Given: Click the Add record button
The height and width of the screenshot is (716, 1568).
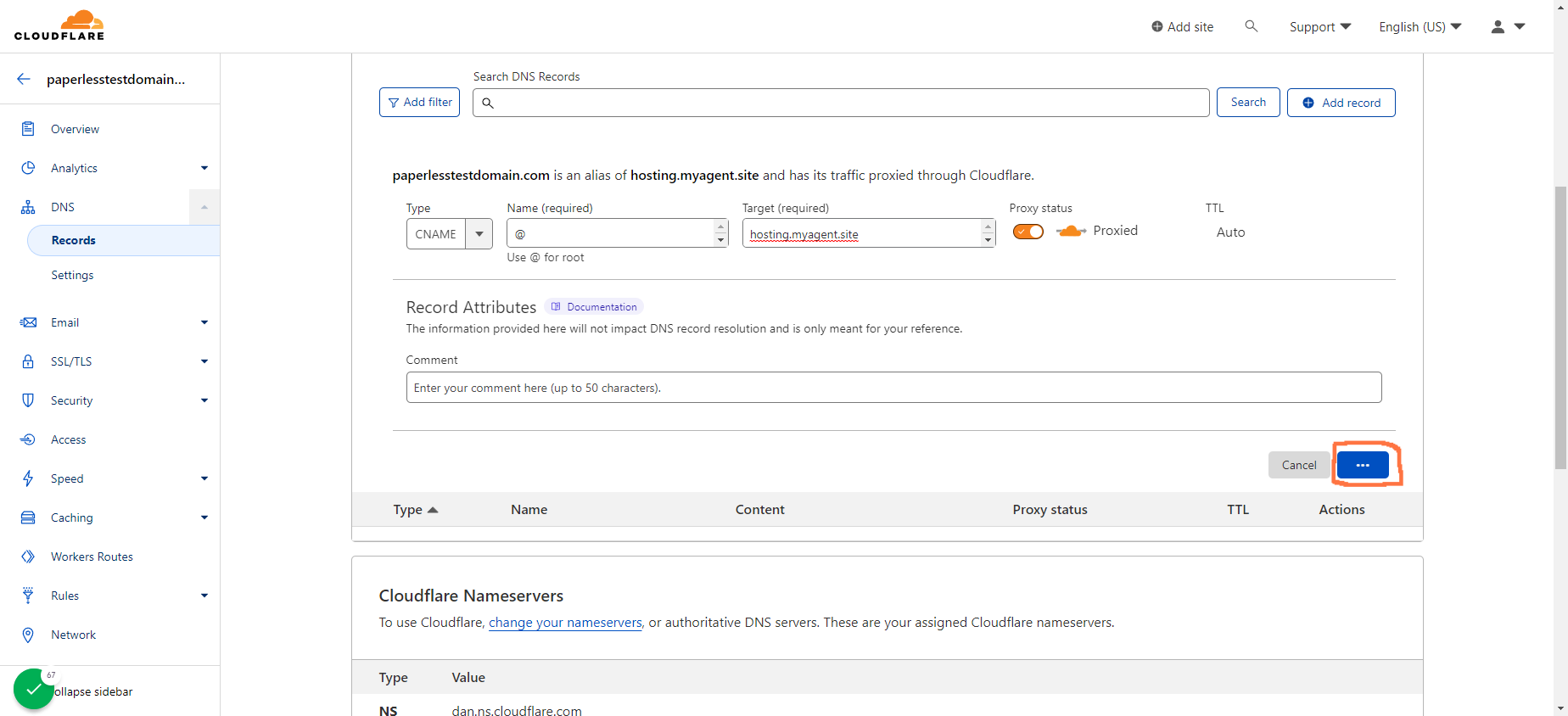Looking at the screenshot, I should (x=1341, y=103).
